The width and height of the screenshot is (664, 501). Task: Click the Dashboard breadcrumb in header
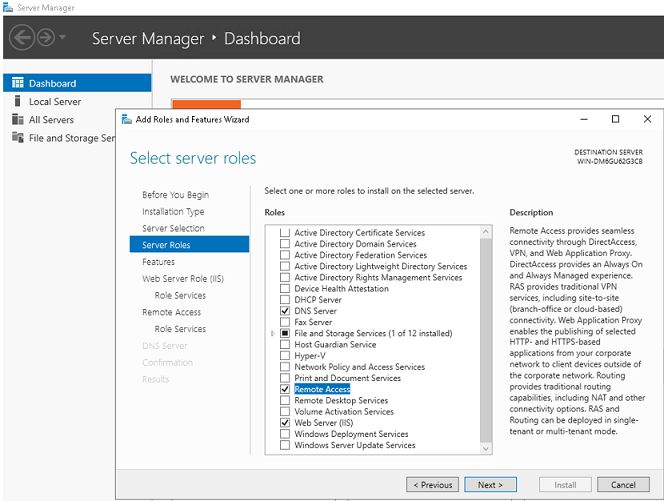tap(262, 39)
